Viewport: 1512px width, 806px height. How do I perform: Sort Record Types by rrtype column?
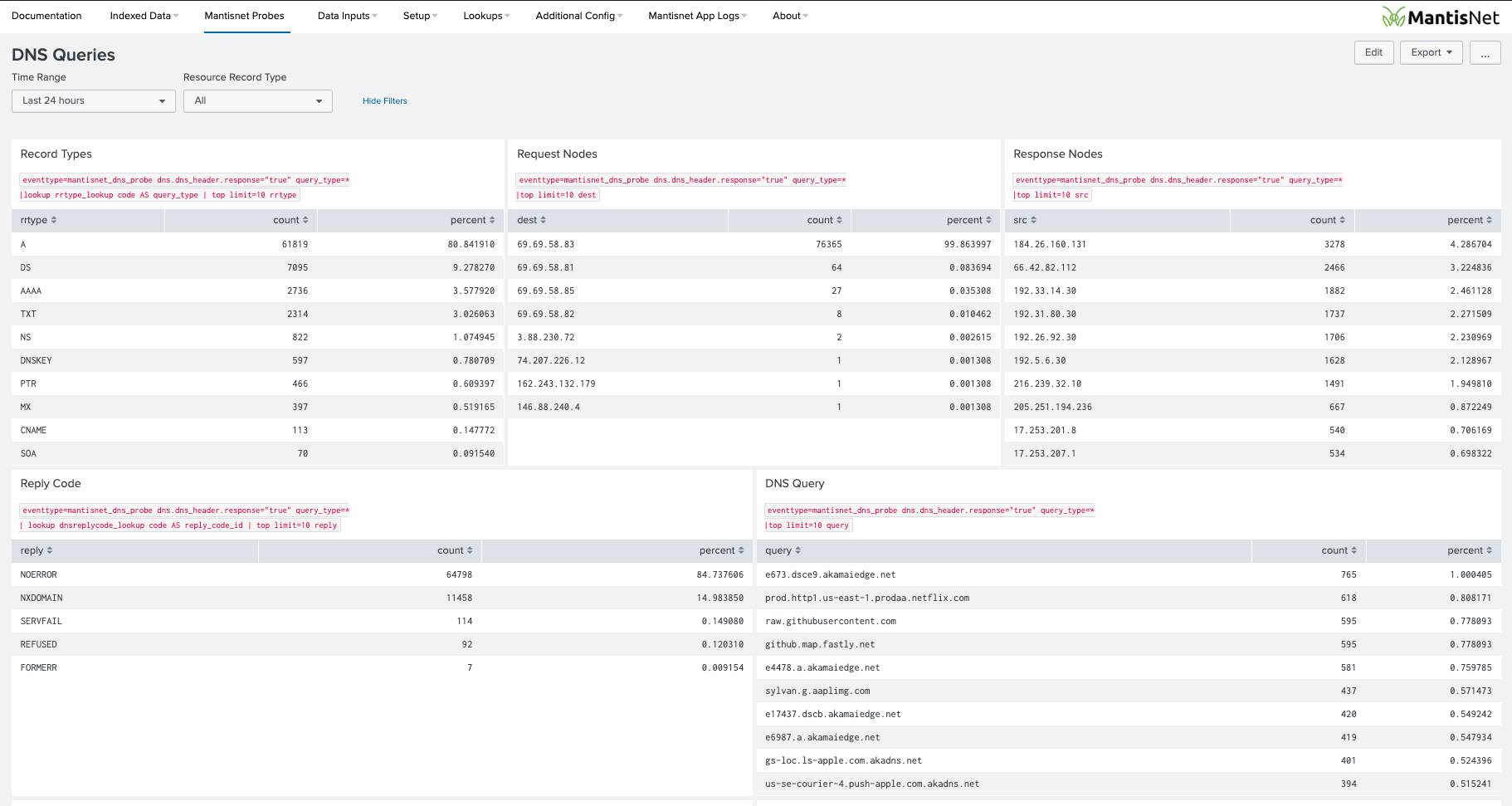click(39, 220)
